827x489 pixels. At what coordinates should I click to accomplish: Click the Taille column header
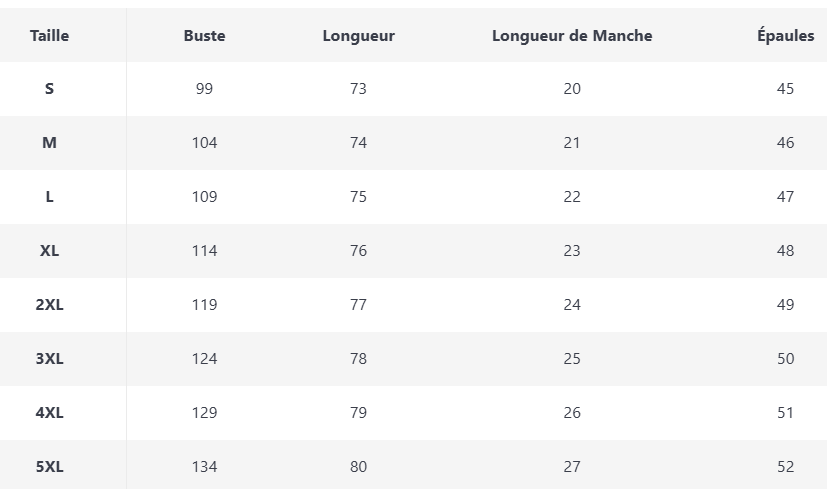point(49,36)
